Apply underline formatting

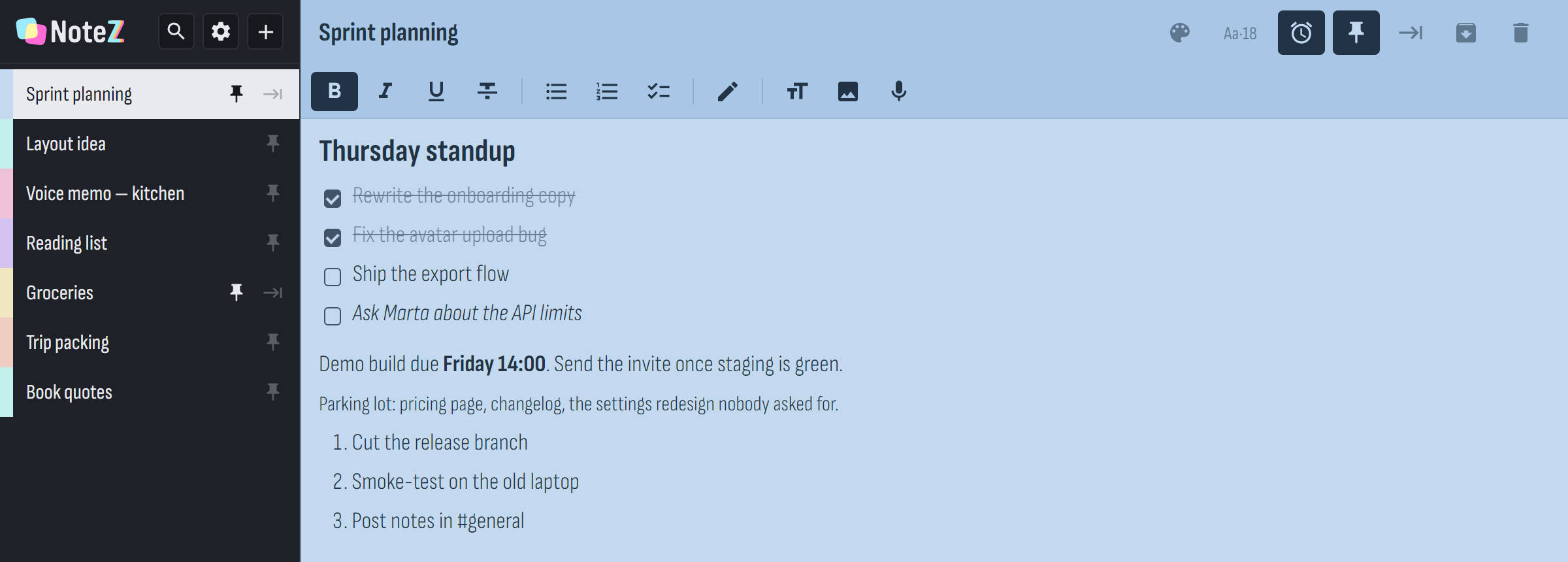pyautogui.click(x=436, y=91)
